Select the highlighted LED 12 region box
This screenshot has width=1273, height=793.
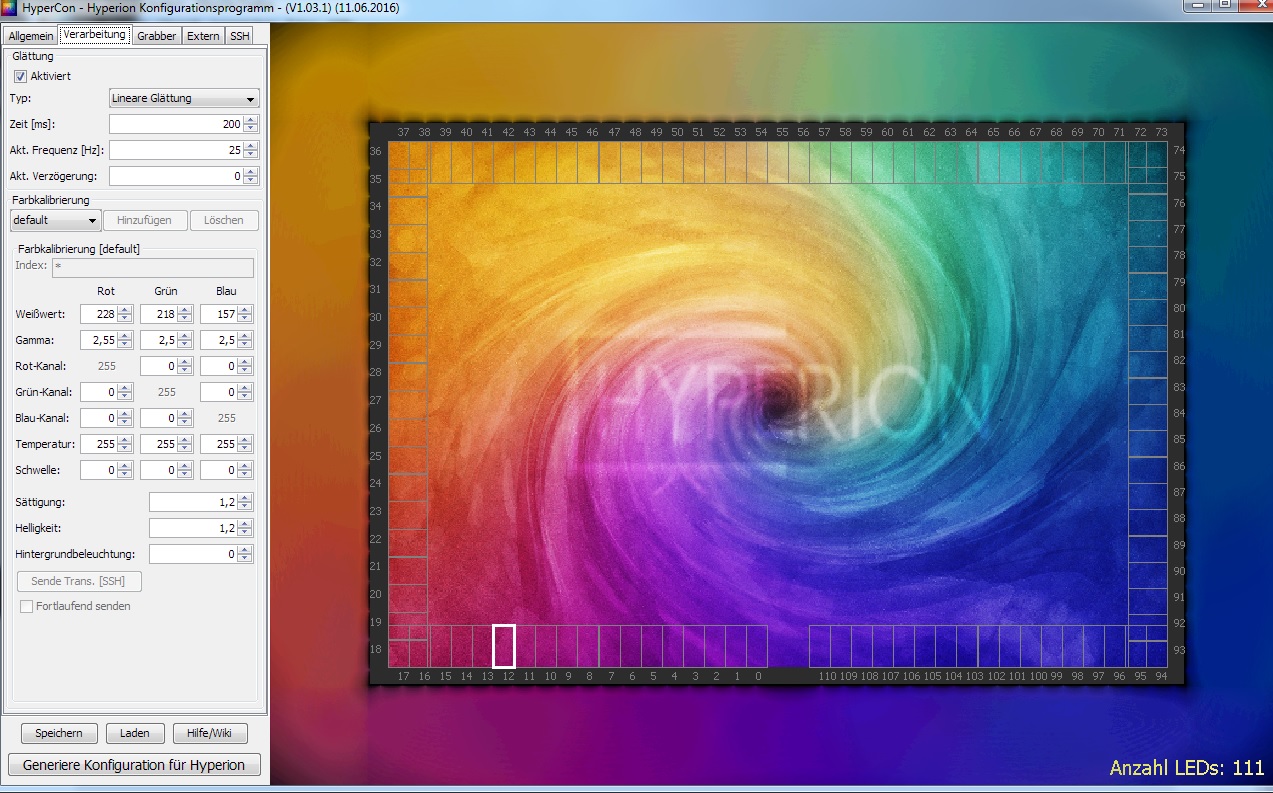(504, 646)
